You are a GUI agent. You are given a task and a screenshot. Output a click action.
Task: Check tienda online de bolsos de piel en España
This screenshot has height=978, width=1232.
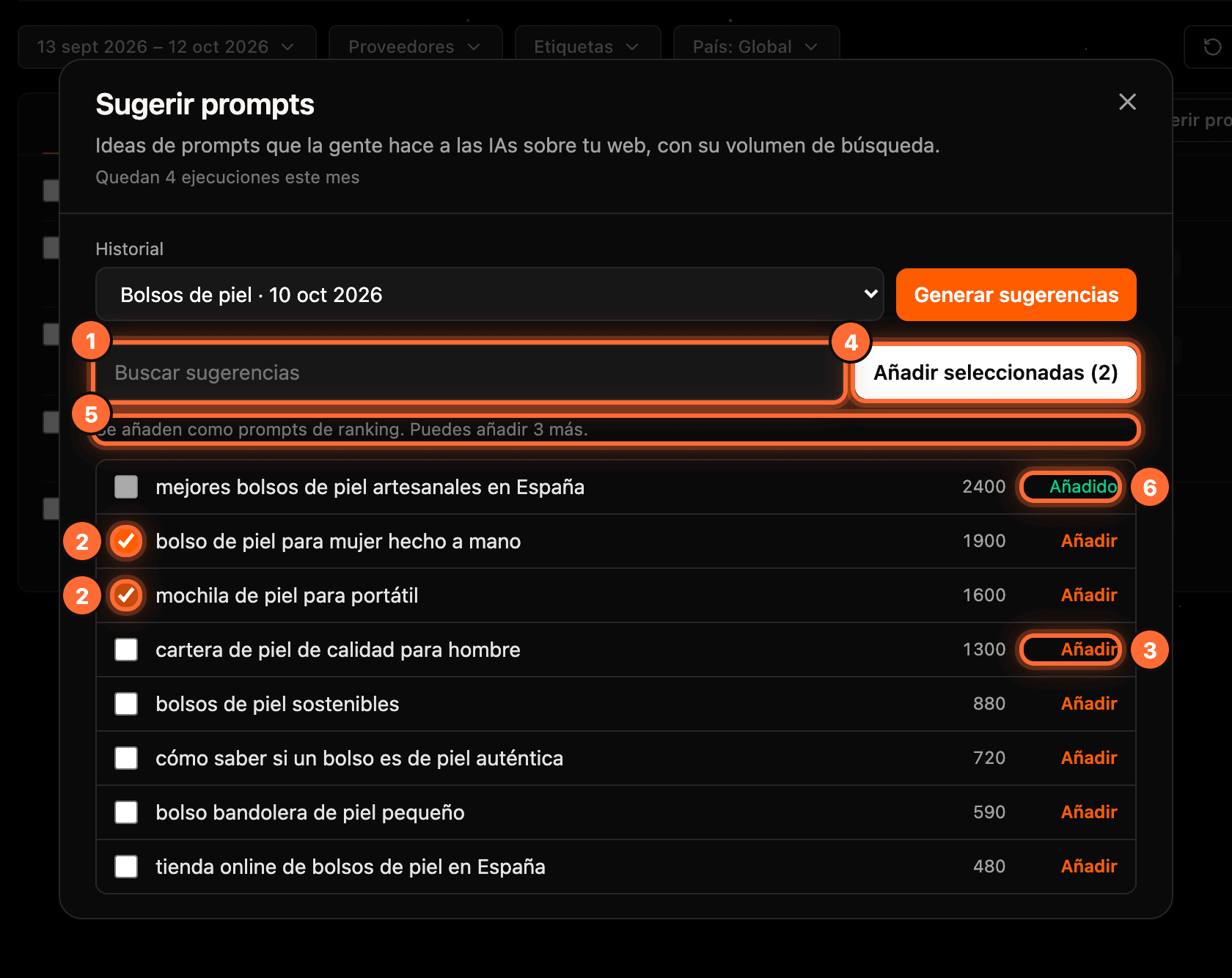coord(126,867)
